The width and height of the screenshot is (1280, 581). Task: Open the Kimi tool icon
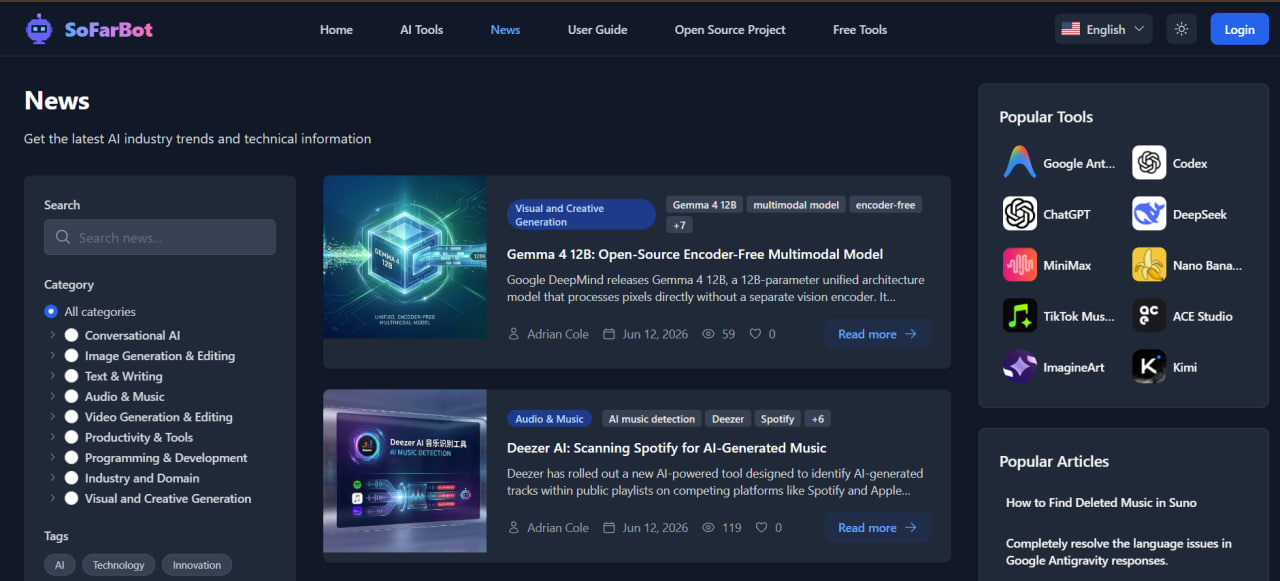(x=1149, y=367)
